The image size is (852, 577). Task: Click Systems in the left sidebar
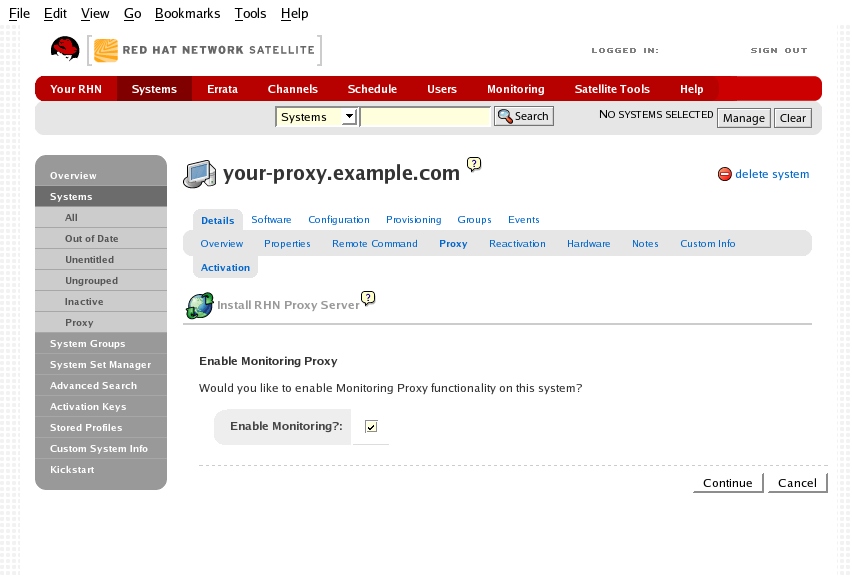(x=101, y=197)
